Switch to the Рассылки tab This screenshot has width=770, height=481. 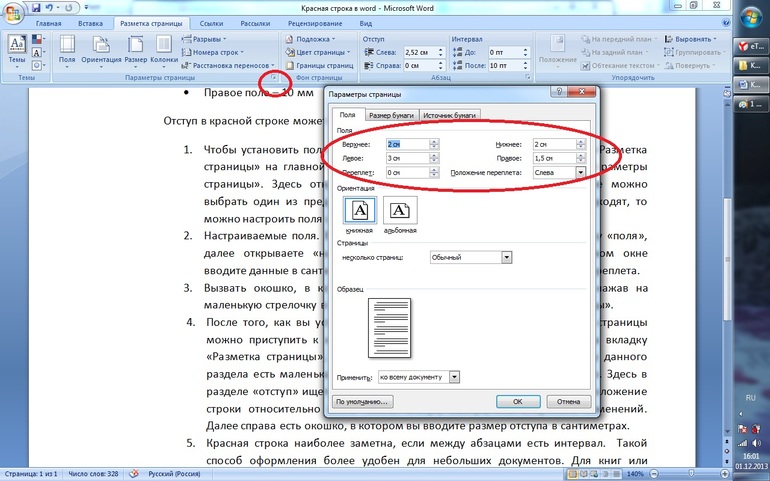click(255, 23)
